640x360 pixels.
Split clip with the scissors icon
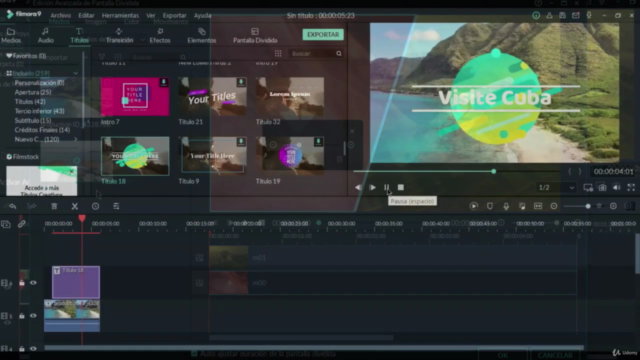click(x=75, y=206)
